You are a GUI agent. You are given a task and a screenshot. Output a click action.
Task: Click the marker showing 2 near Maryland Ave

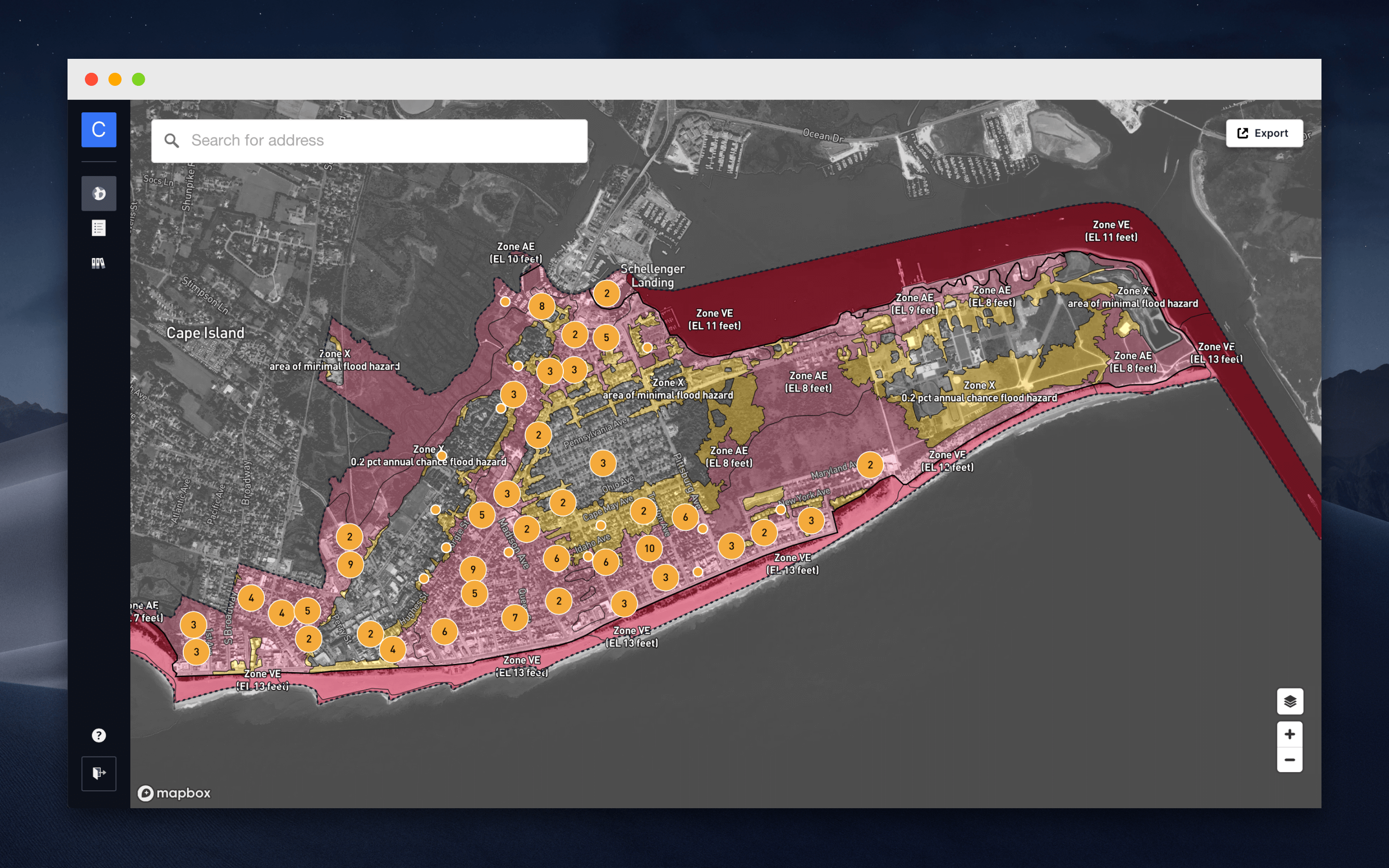(872, 464)
